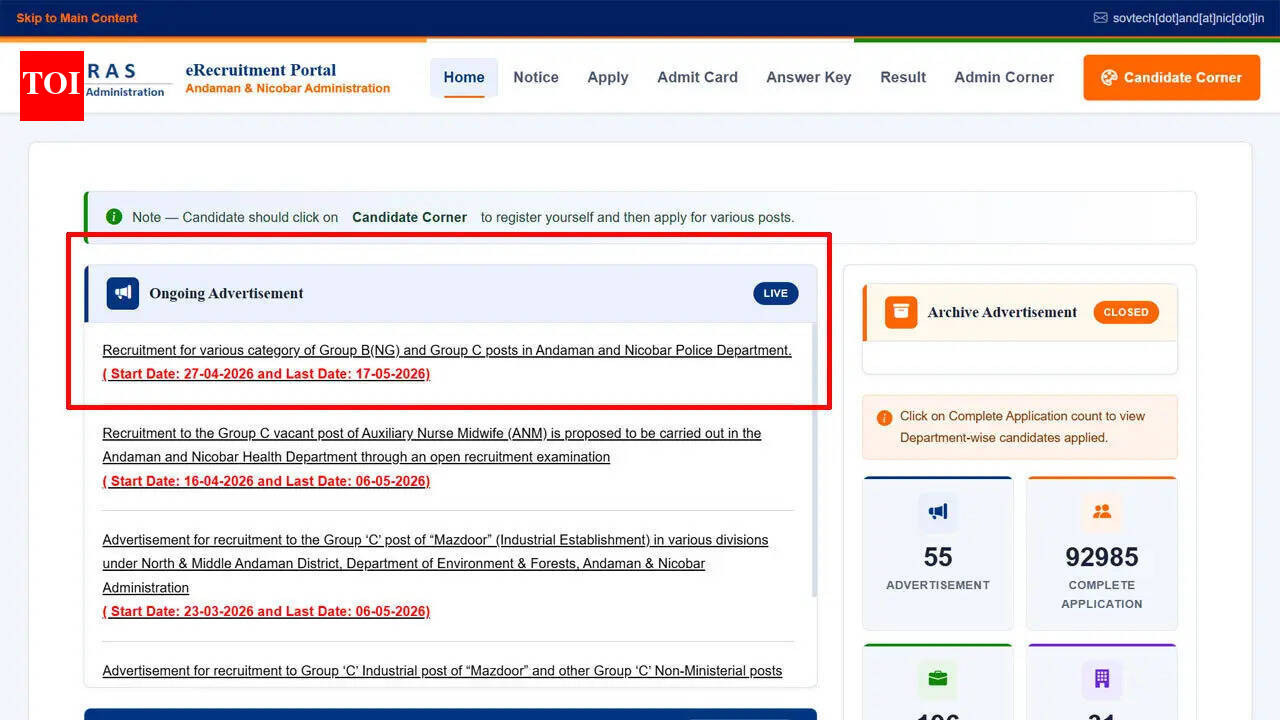Click the orange info icon in application count notice

click(x=884, y=418)
